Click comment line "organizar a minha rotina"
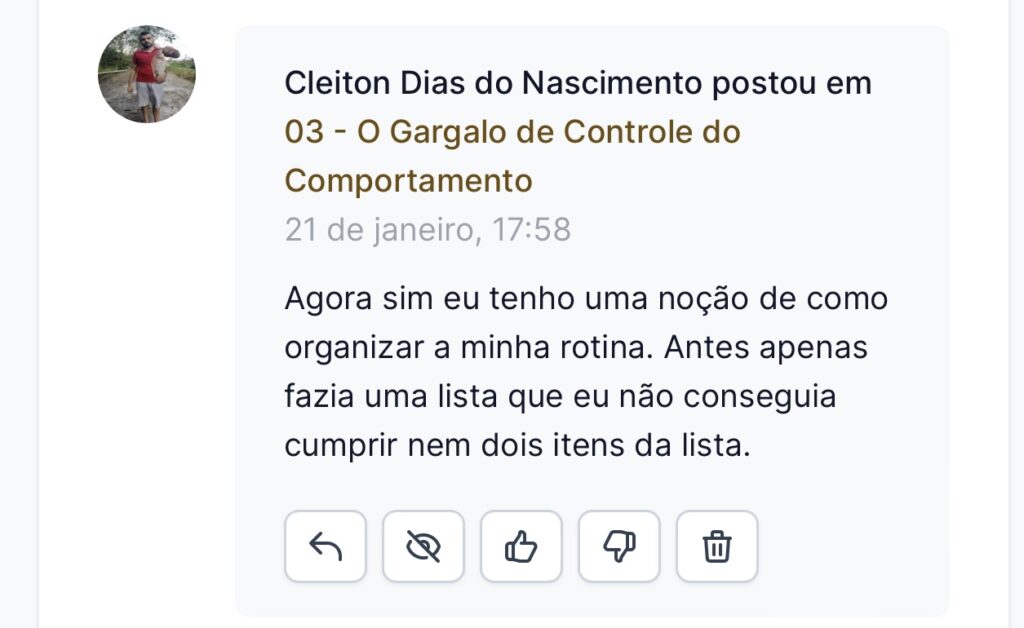Image resolution: width=1024 pixels, height=628 pixels. point(576,348)
